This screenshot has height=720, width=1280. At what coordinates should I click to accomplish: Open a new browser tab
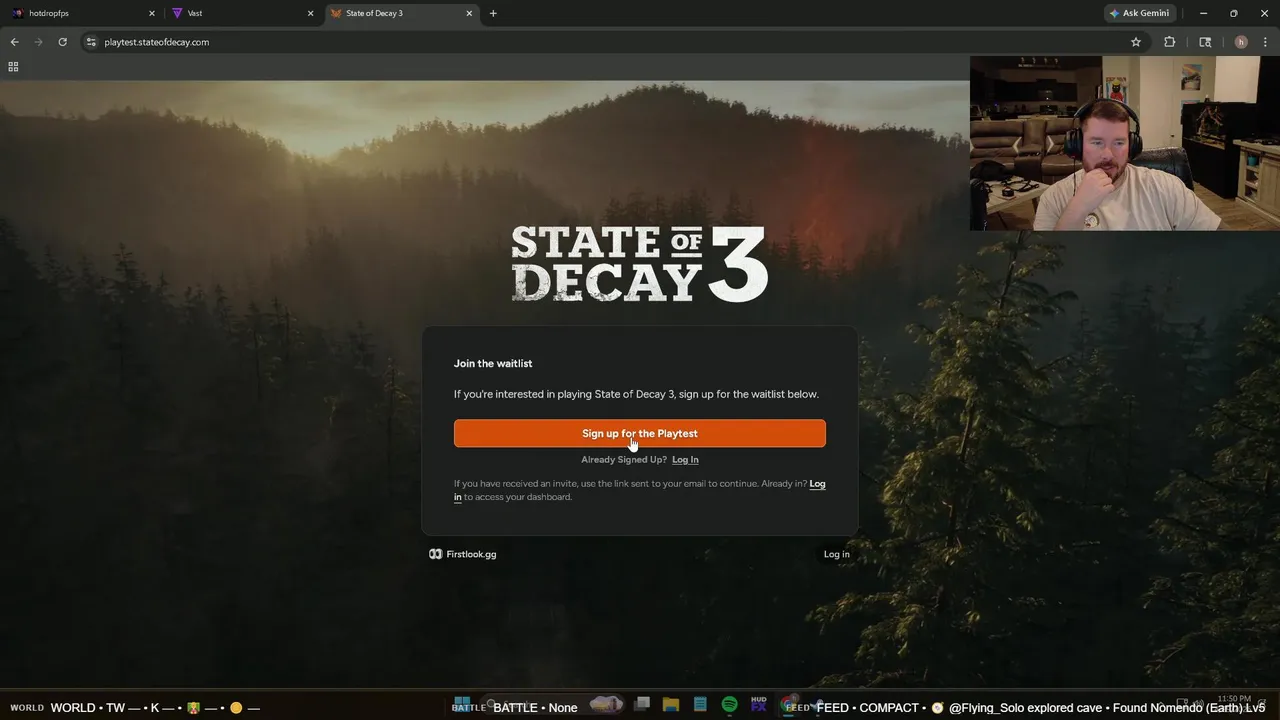tap(493, 13)
